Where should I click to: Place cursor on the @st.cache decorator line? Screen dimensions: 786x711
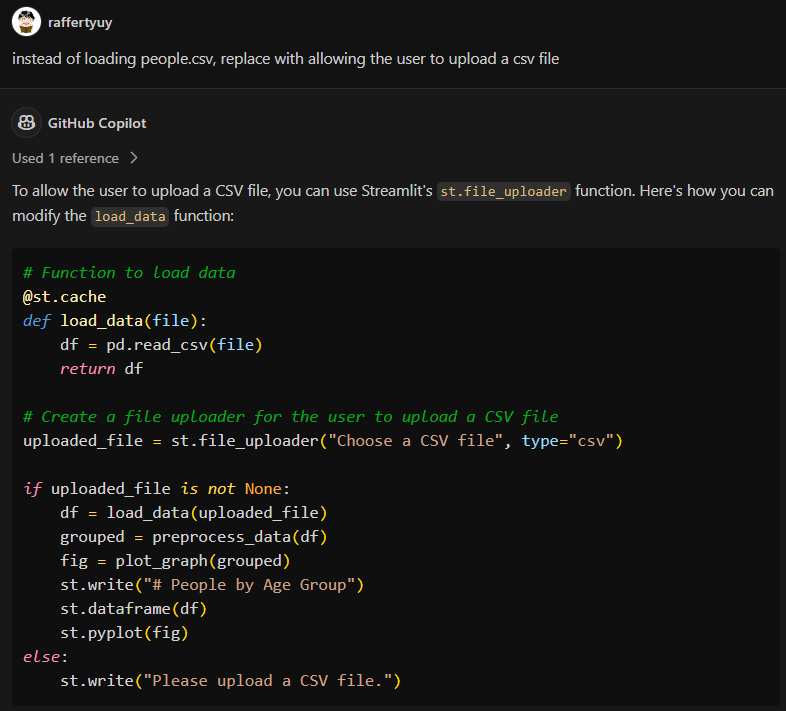click(x=64, y=297)
